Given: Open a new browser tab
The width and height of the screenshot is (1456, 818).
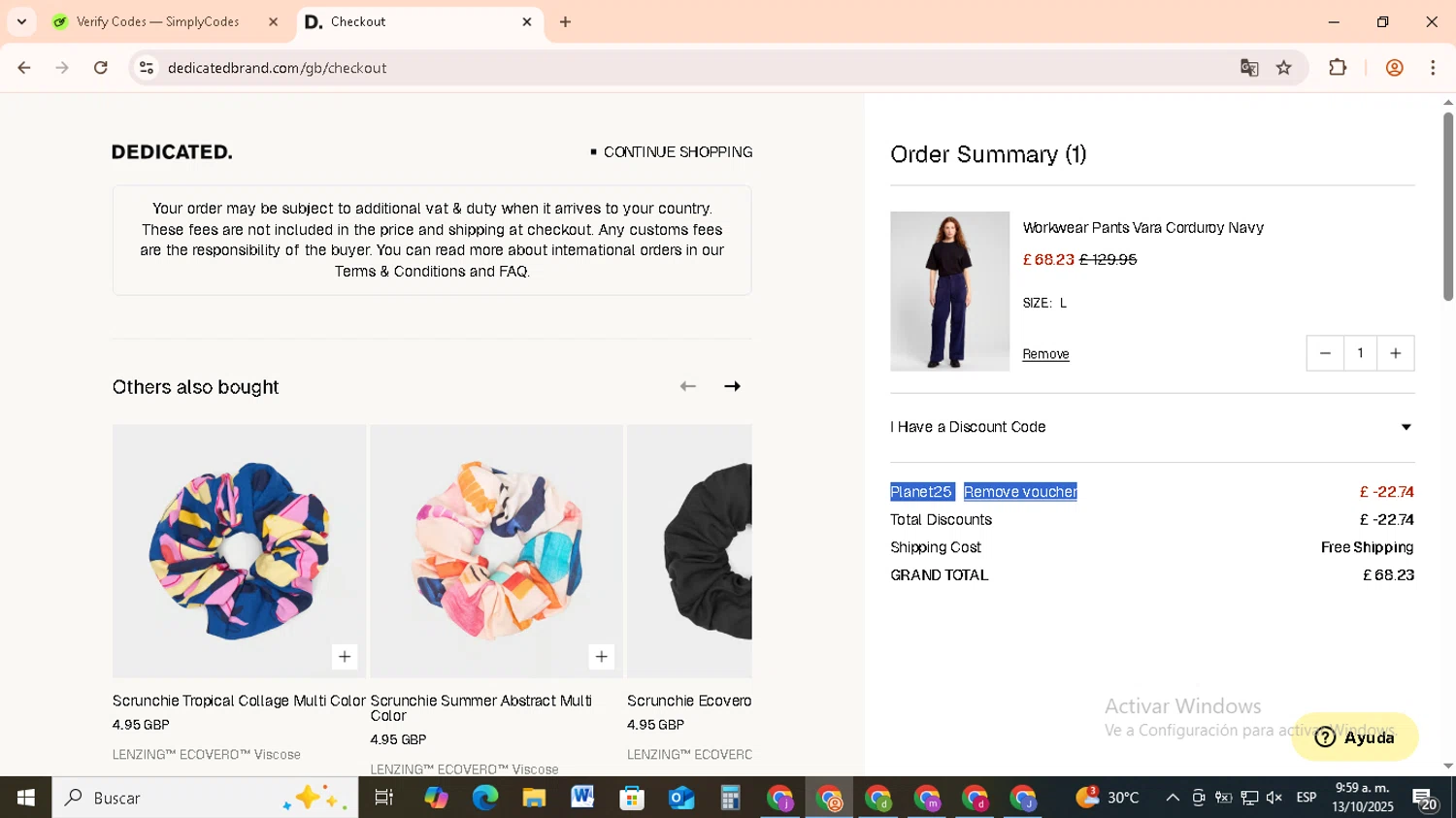Looking at the screenshot, I should tap(565, 21).
